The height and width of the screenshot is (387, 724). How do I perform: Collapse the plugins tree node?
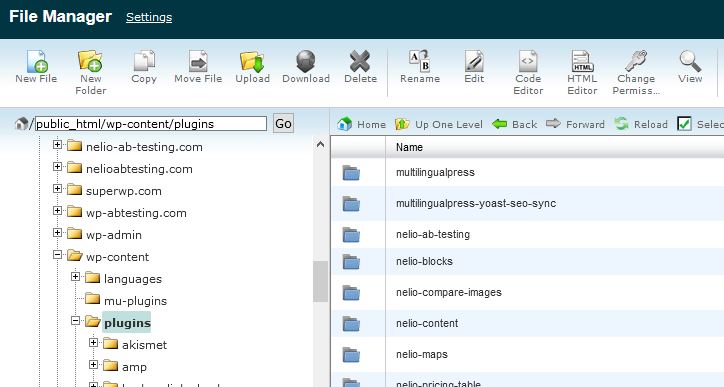(75, 320)
